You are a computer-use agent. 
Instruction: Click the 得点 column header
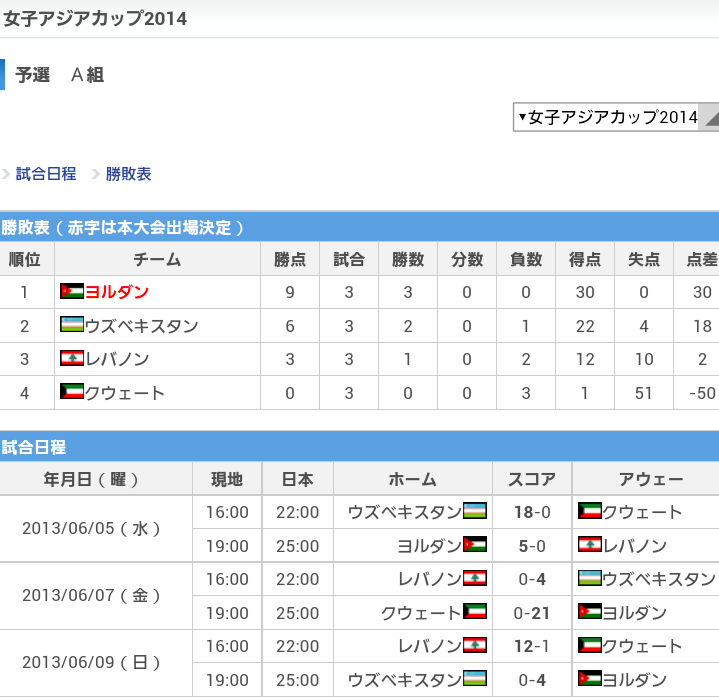coord(585,259)
